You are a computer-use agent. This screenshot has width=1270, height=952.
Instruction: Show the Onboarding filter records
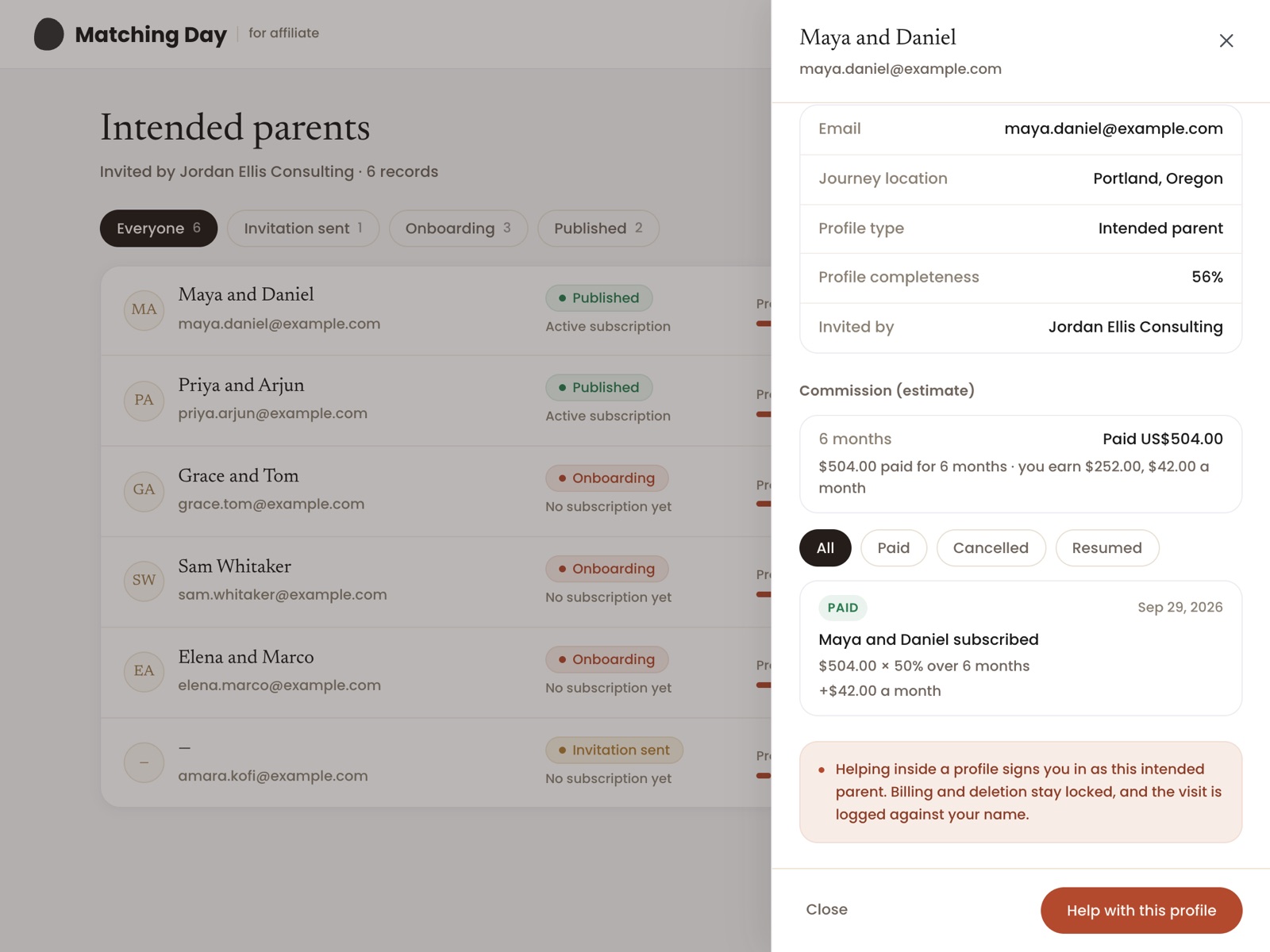click(458, 228)
